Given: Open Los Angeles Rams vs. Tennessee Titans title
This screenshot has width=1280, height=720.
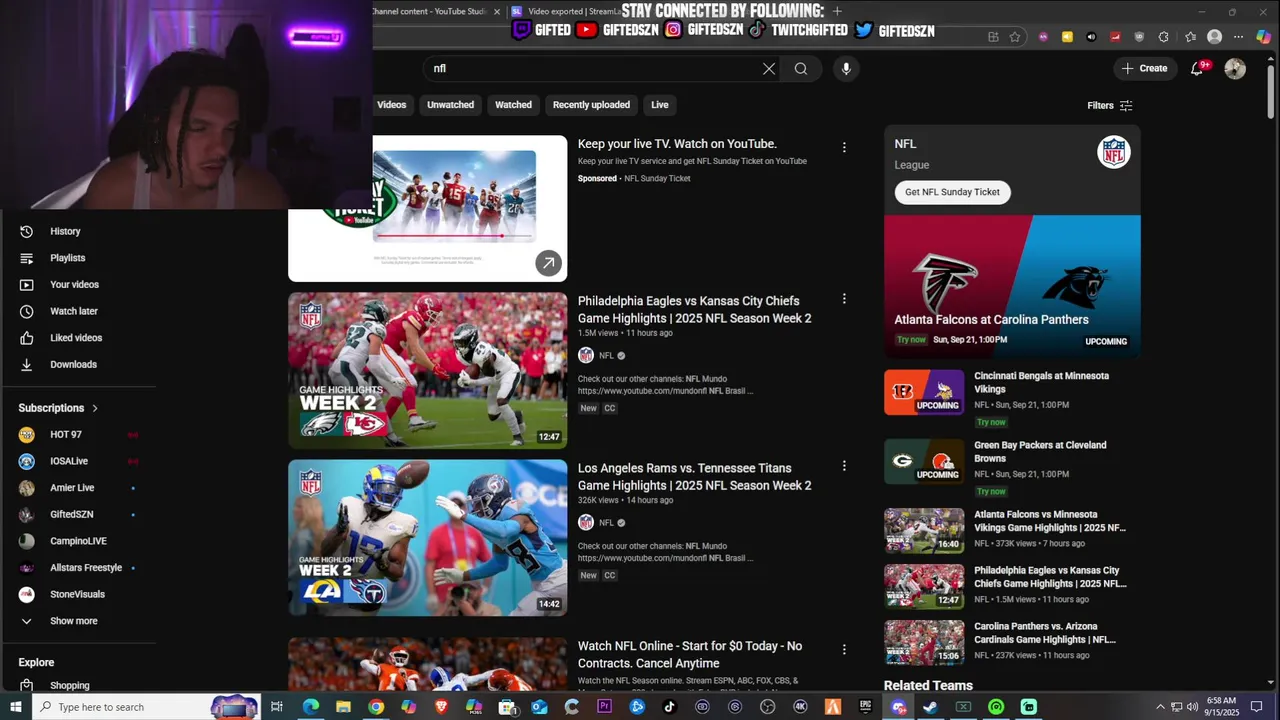Looking at the screenshot, I should point(694,477).
